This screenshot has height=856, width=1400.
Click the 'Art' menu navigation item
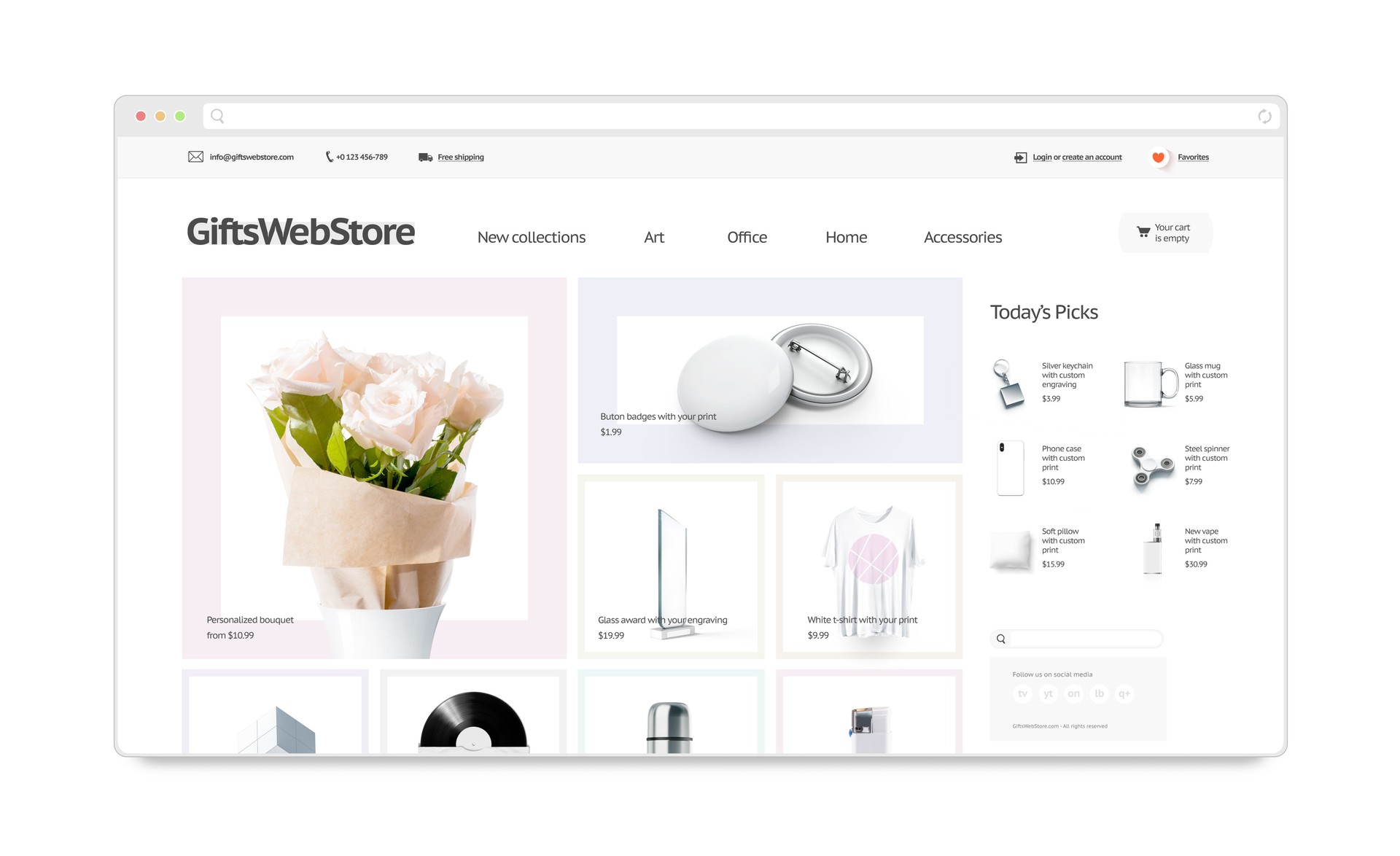point(655,237)
